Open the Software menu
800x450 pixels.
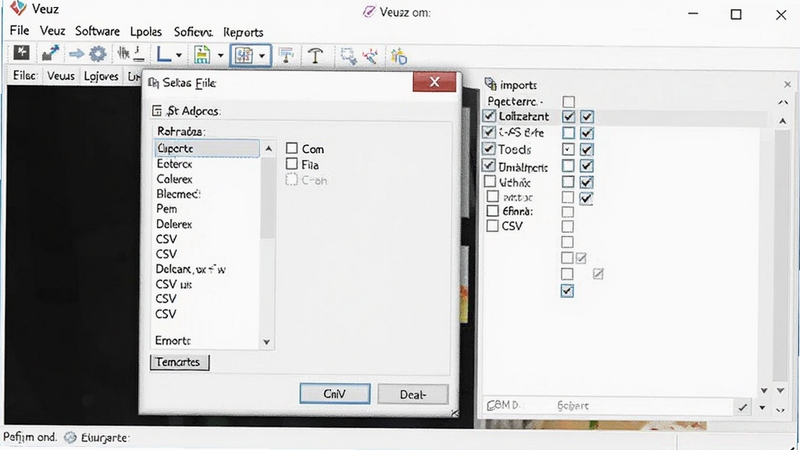(x=97, y=31)
